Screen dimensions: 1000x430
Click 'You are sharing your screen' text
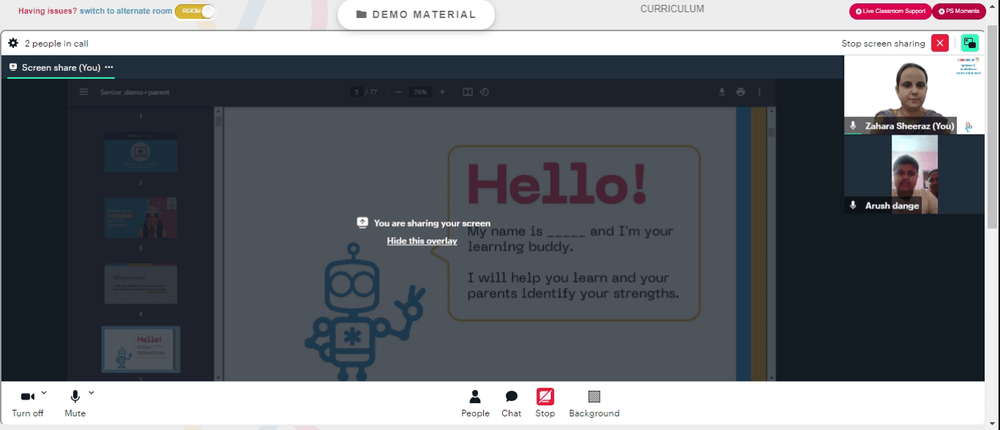pyautogui.click(x=432, y=223)
